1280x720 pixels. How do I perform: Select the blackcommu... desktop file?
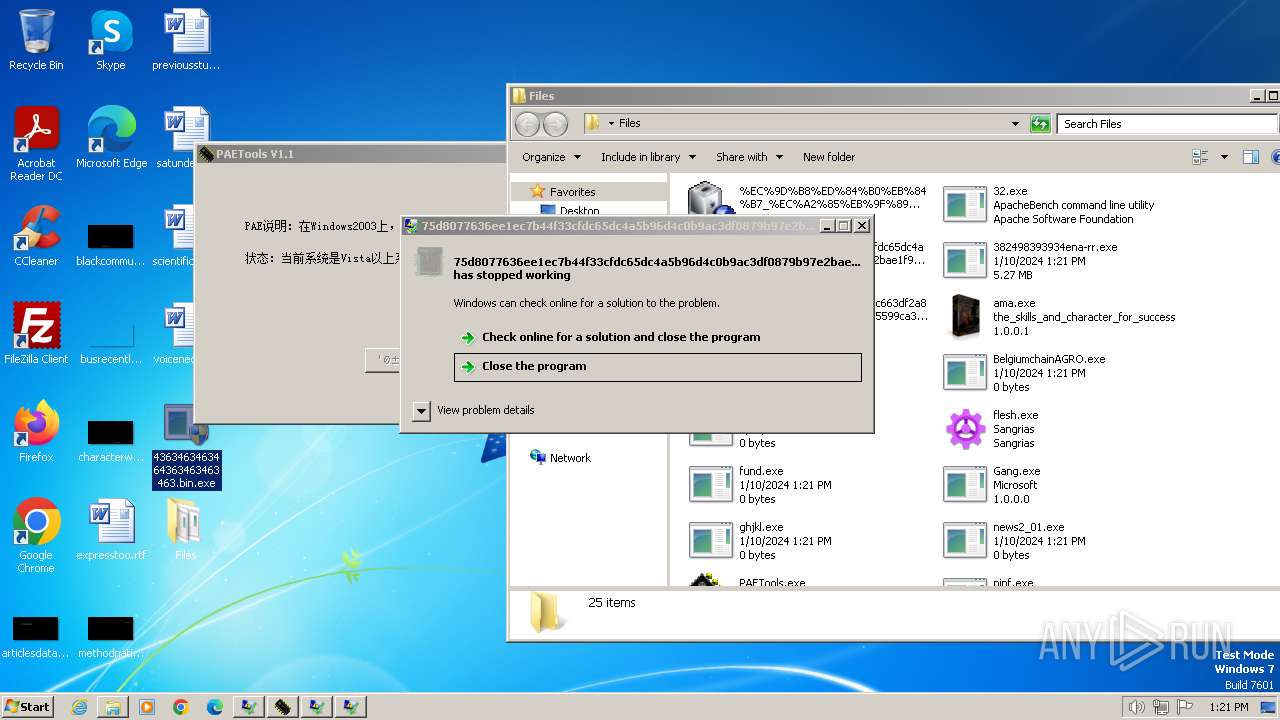click(111, 245)
